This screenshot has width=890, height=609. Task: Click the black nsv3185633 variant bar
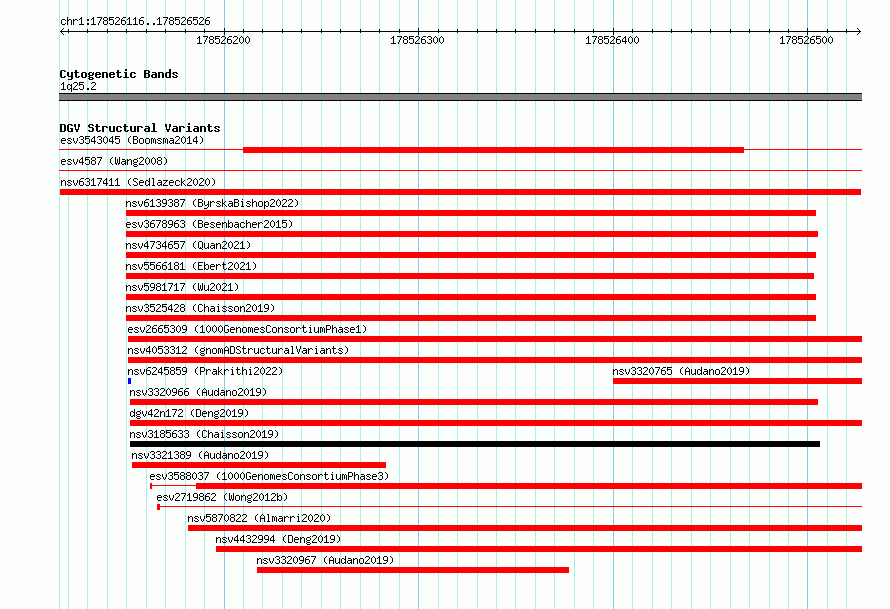475,444
